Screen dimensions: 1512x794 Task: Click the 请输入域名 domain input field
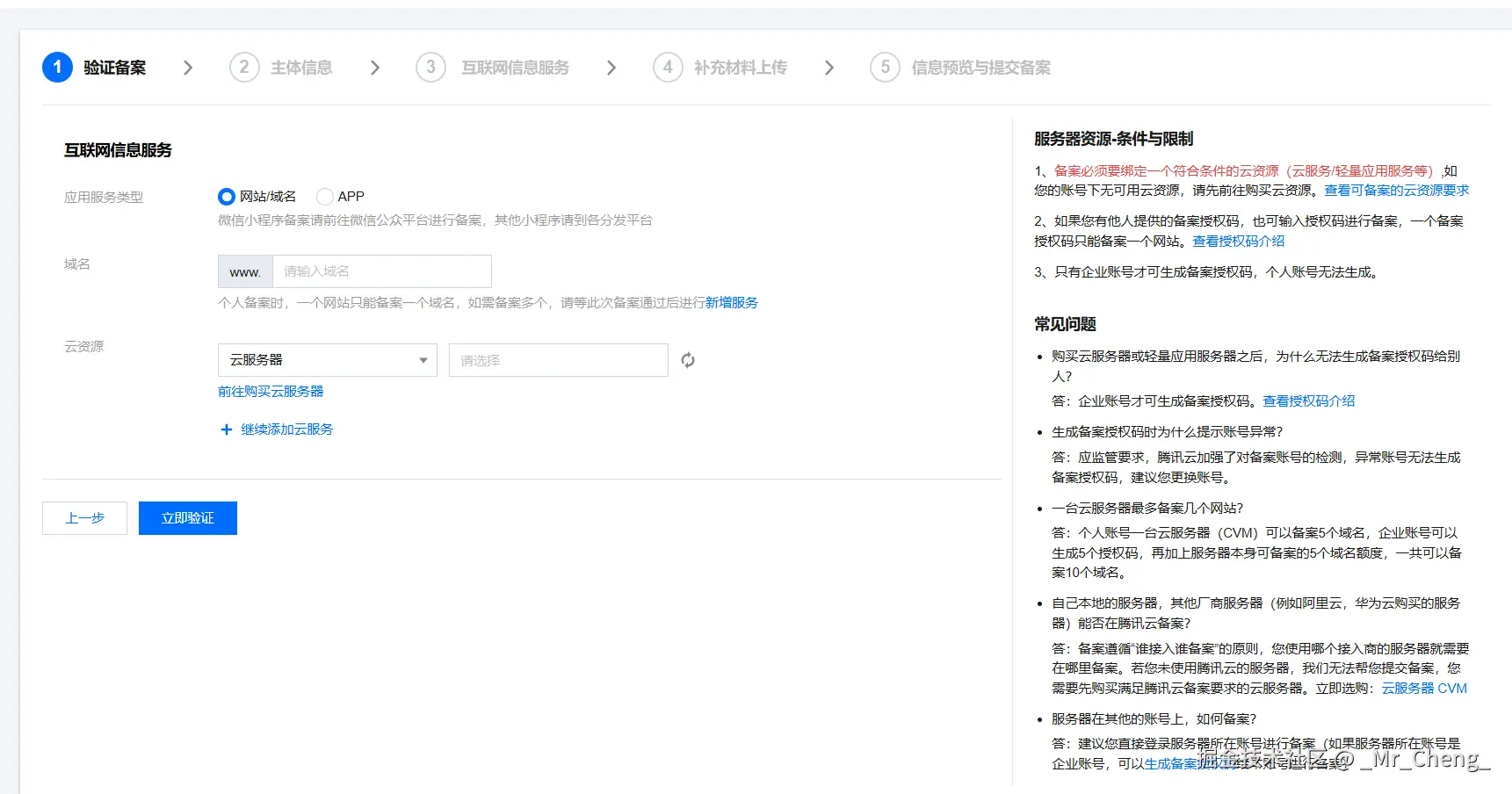tap(382, 271)
